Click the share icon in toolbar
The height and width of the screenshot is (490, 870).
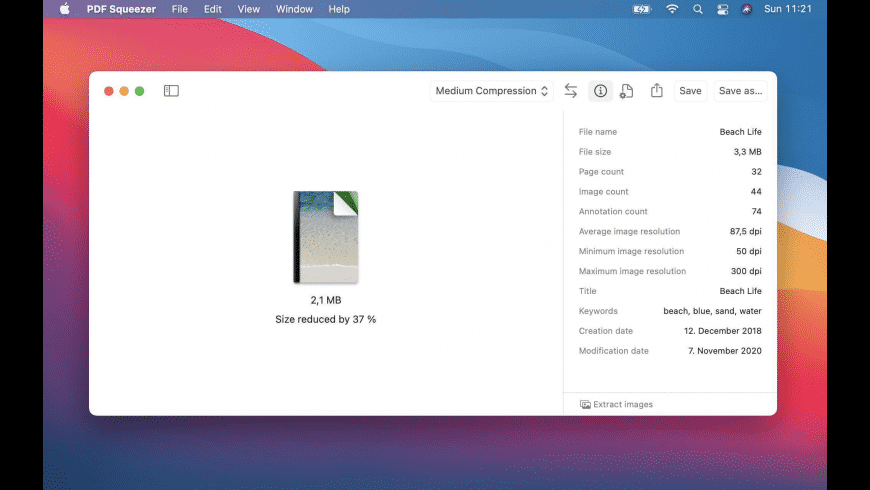click(x=656, y=90)
